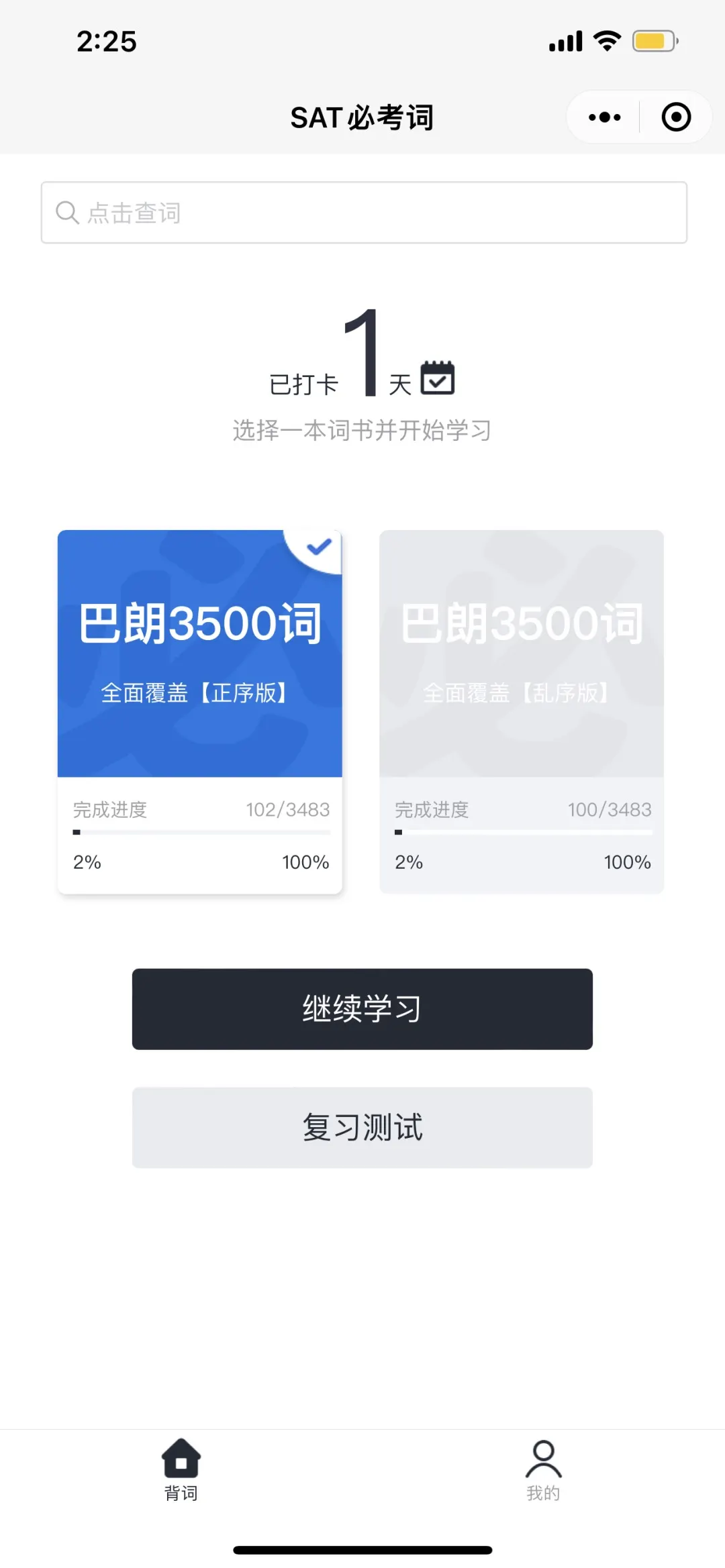Tap the Wi-Fi icon in status bar

point(607,42)
